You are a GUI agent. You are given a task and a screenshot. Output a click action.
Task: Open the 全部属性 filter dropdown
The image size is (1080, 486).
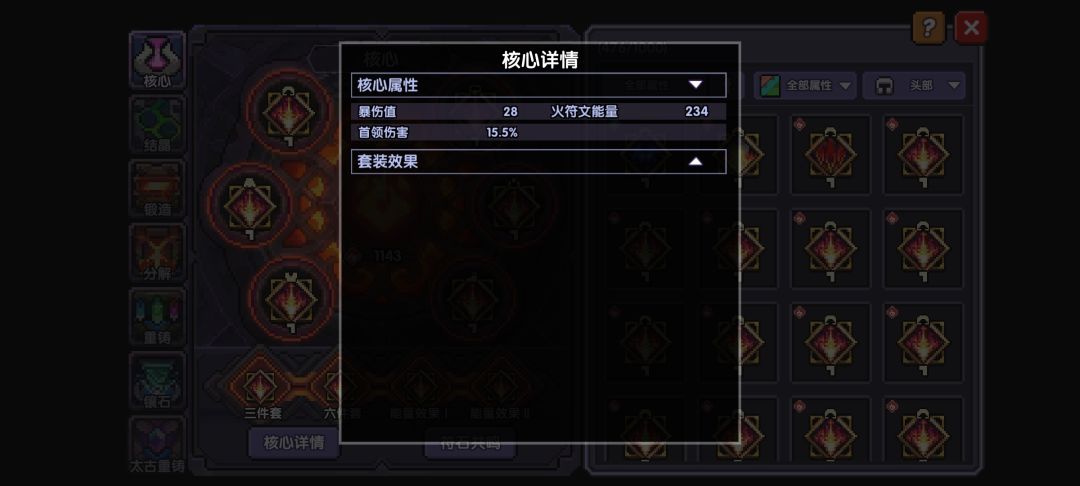click(x=805, y=85)
